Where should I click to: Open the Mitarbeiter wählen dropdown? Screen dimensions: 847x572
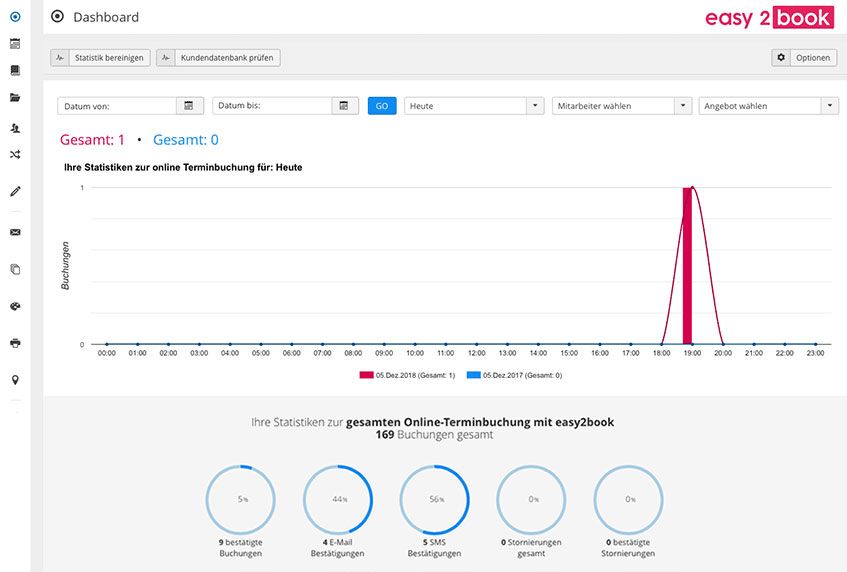(622, 106)
